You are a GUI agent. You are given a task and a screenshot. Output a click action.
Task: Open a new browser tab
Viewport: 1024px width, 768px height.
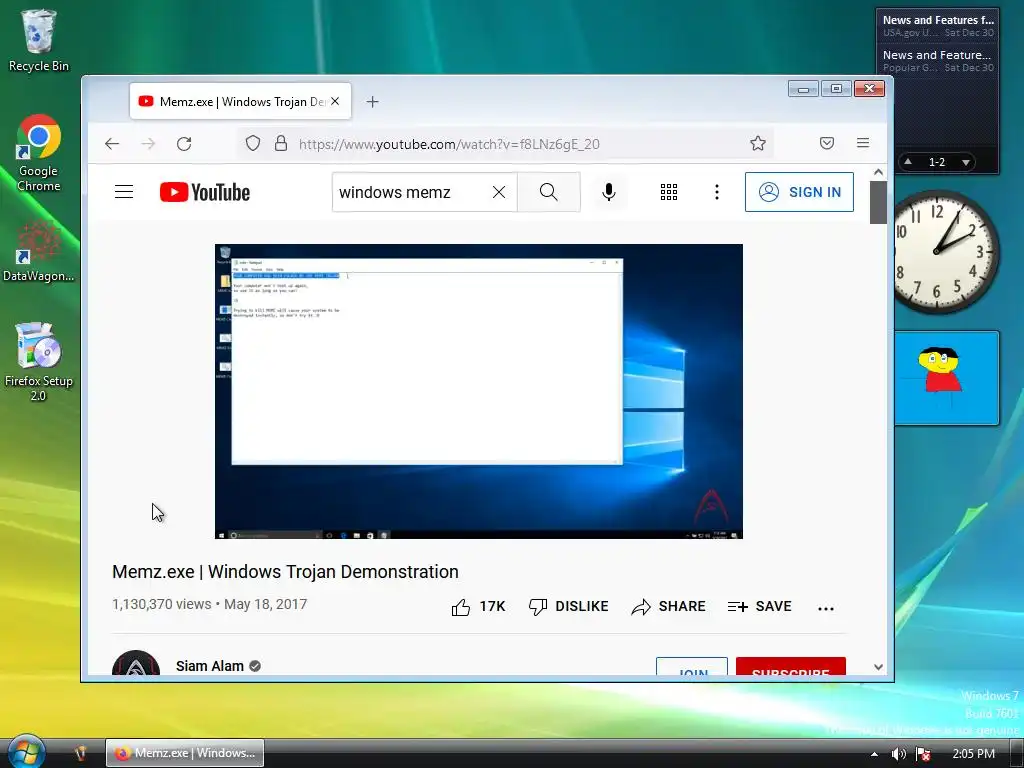372,101
